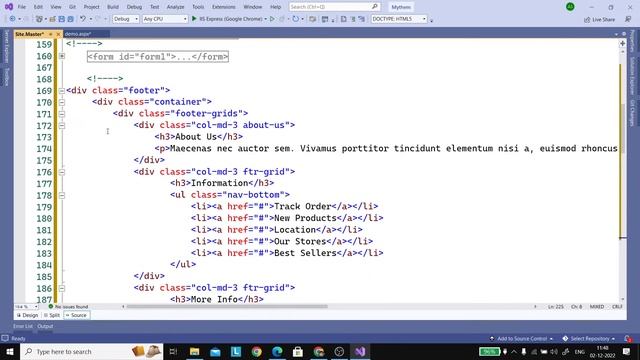The height and width of the screenshot is (360, 640).
Task: Click Add to Source Control
Action: 522,338
